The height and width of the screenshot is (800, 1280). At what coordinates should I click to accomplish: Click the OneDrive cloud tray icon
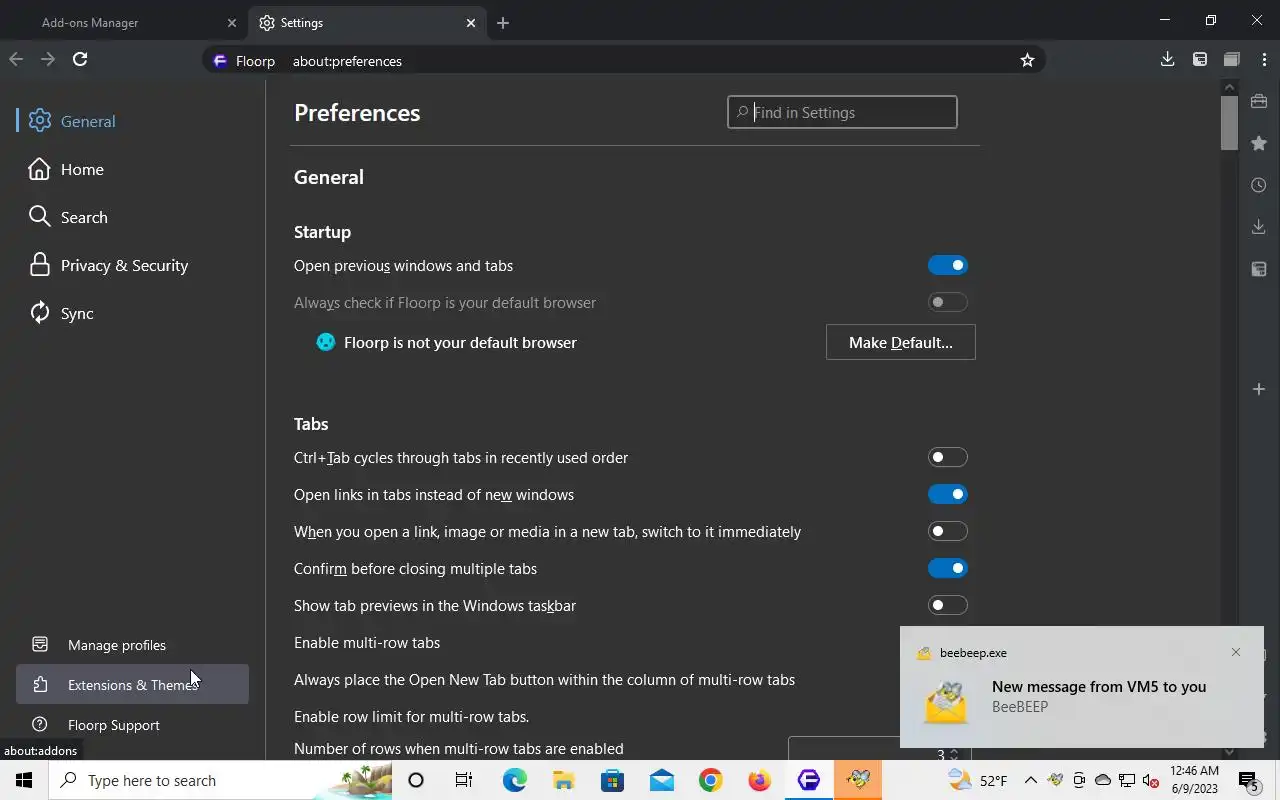pyautogui.click(x=1103, y=780)
